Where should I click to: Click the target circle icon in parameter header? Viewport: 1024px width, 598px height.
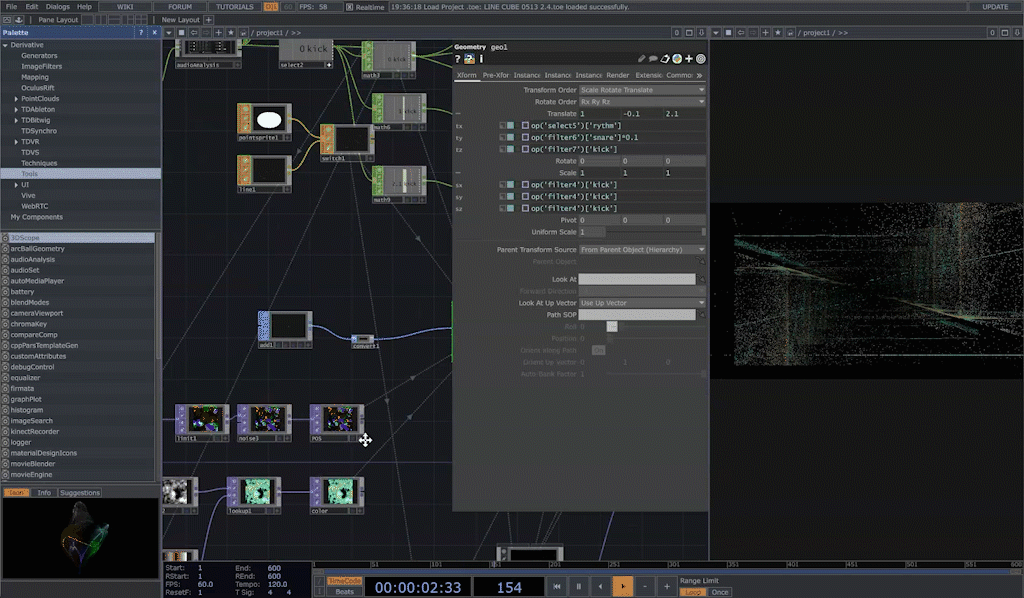(701, 59)
